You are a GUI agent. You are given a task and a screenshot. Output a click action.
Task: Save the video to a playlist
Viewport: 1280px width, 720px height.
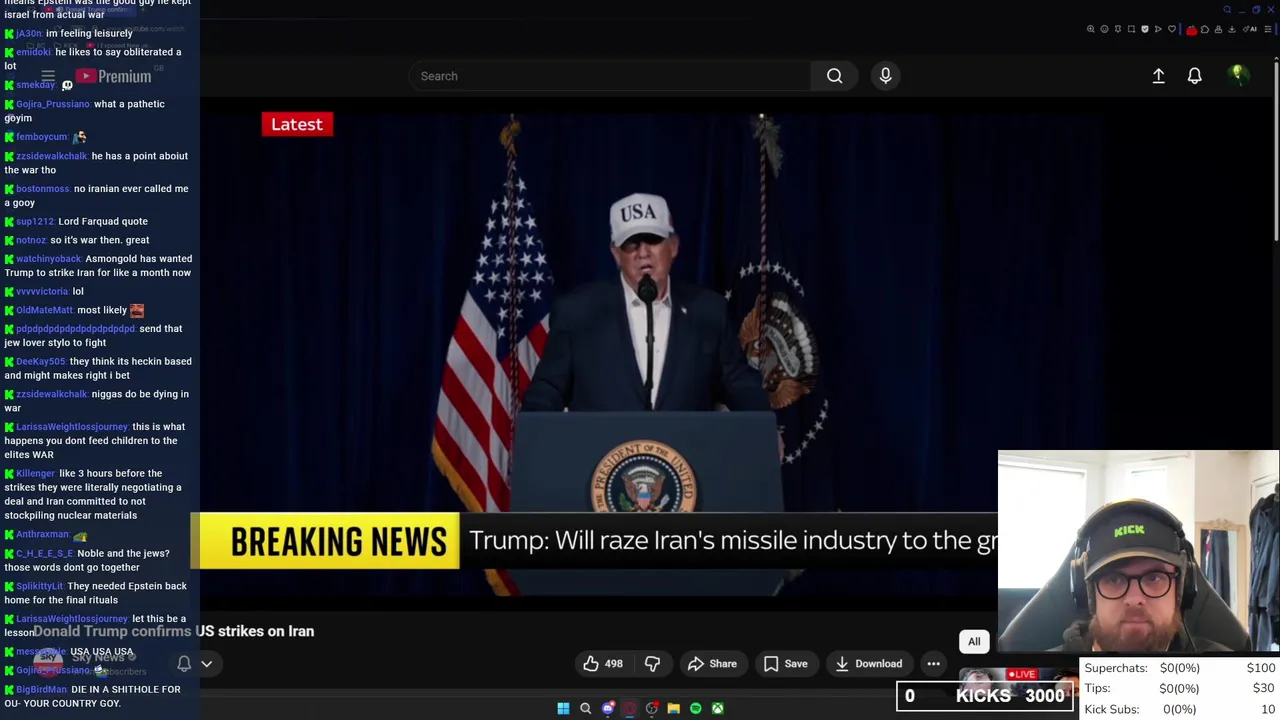pyautogui.click(x=786, y=664)
